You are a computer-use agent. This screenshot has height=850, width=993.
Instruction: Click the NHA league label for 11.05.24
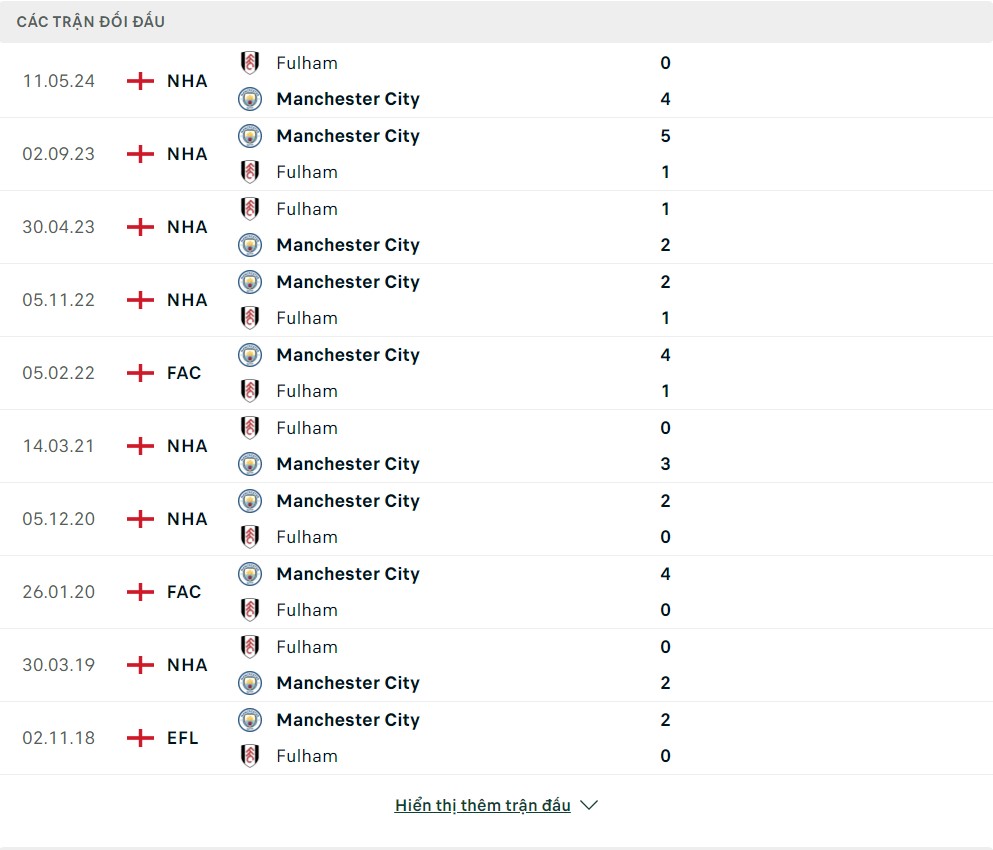tap(187, 81)
